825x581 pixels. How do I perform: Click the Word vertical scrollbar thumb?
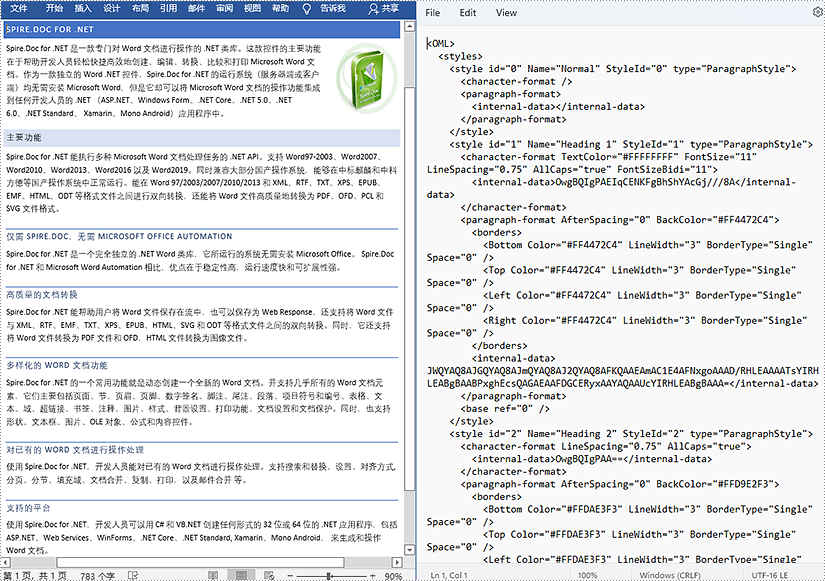click(x=410, y=288)
